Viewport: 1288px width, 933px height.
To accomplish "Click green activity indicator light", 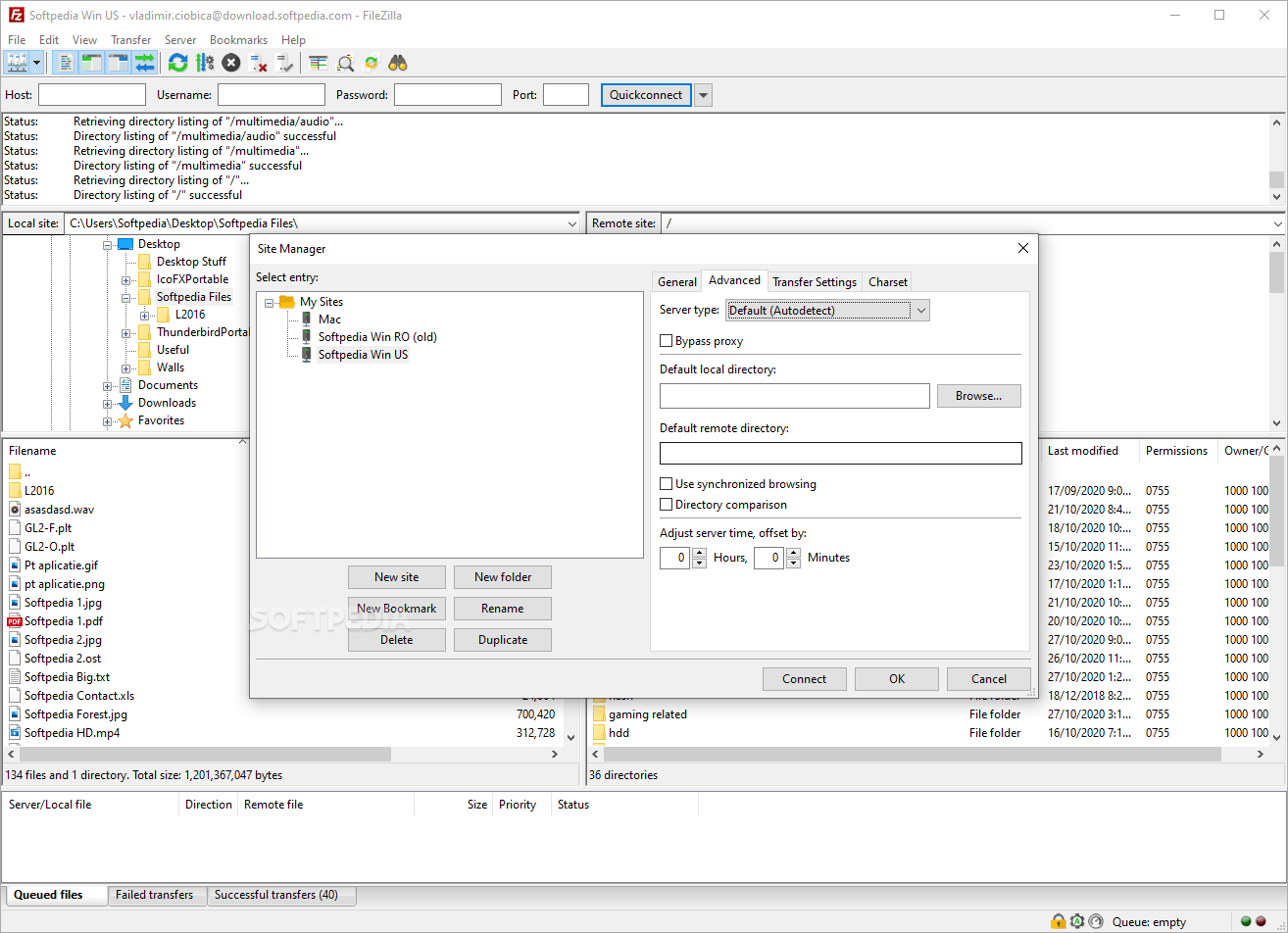I will (1246, 921).
